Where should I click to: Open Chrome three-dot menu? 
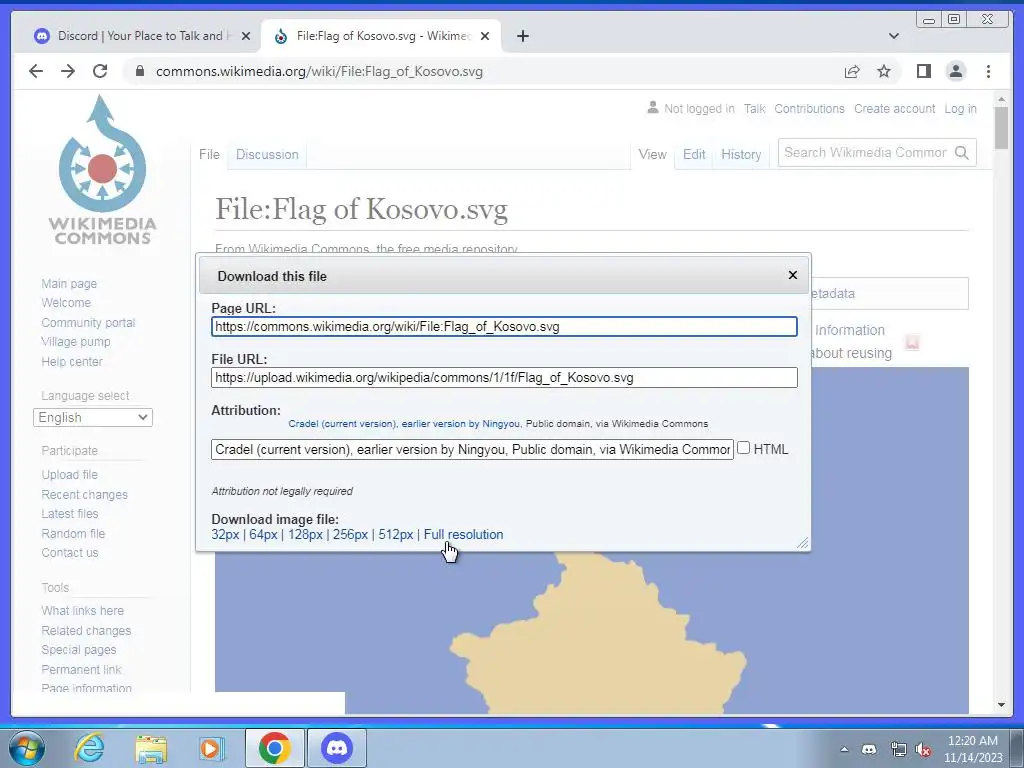[x=988, y=71]
